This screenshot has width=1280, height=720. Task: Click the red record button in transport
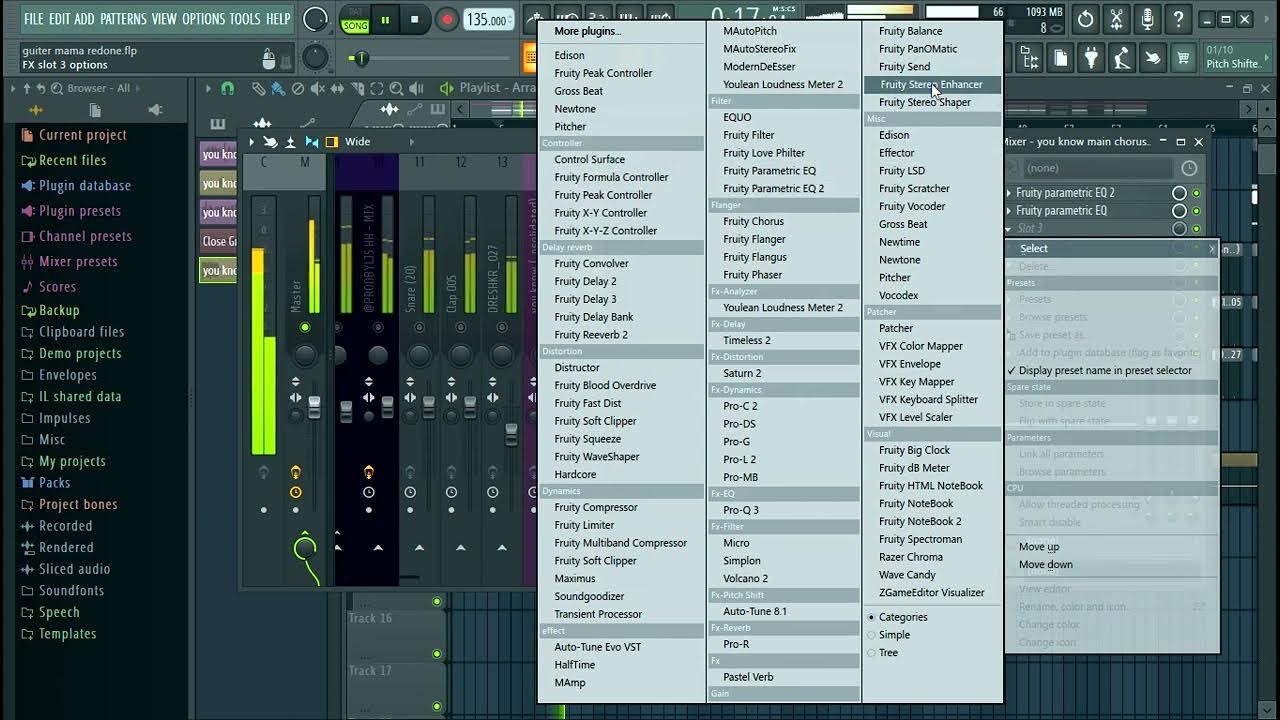click(448, 19)
